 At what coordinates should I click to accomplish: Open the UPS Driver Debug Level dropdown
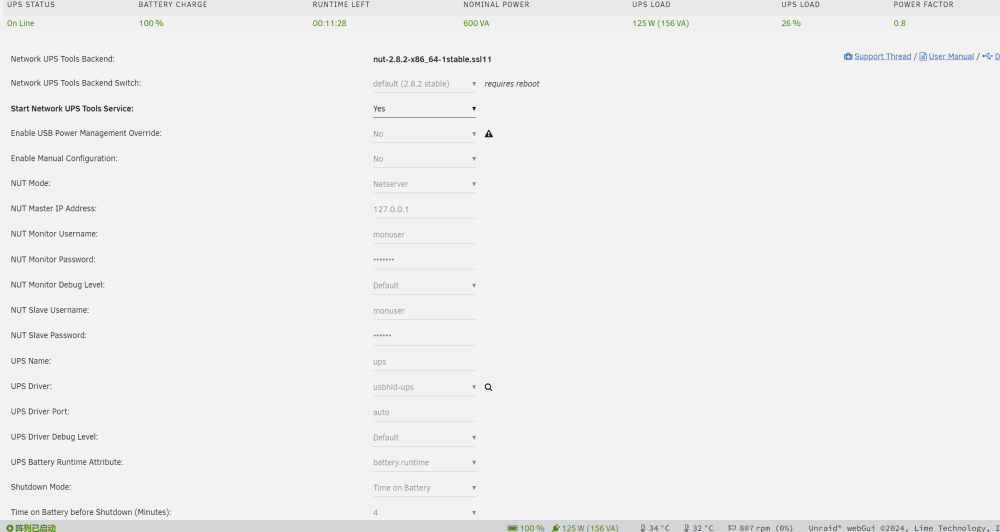[425, 438]
